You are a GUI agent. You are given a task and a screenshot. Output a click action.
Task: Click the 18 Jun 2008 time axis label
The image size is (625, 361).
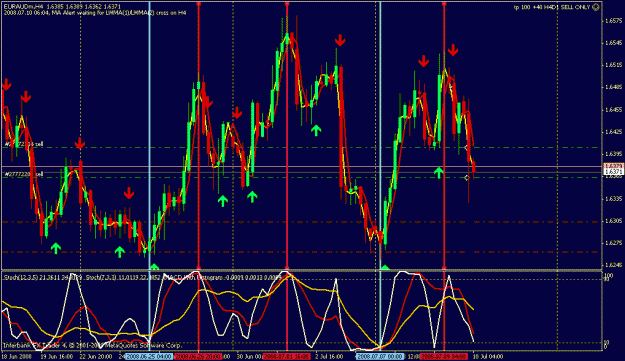point(17,356)
